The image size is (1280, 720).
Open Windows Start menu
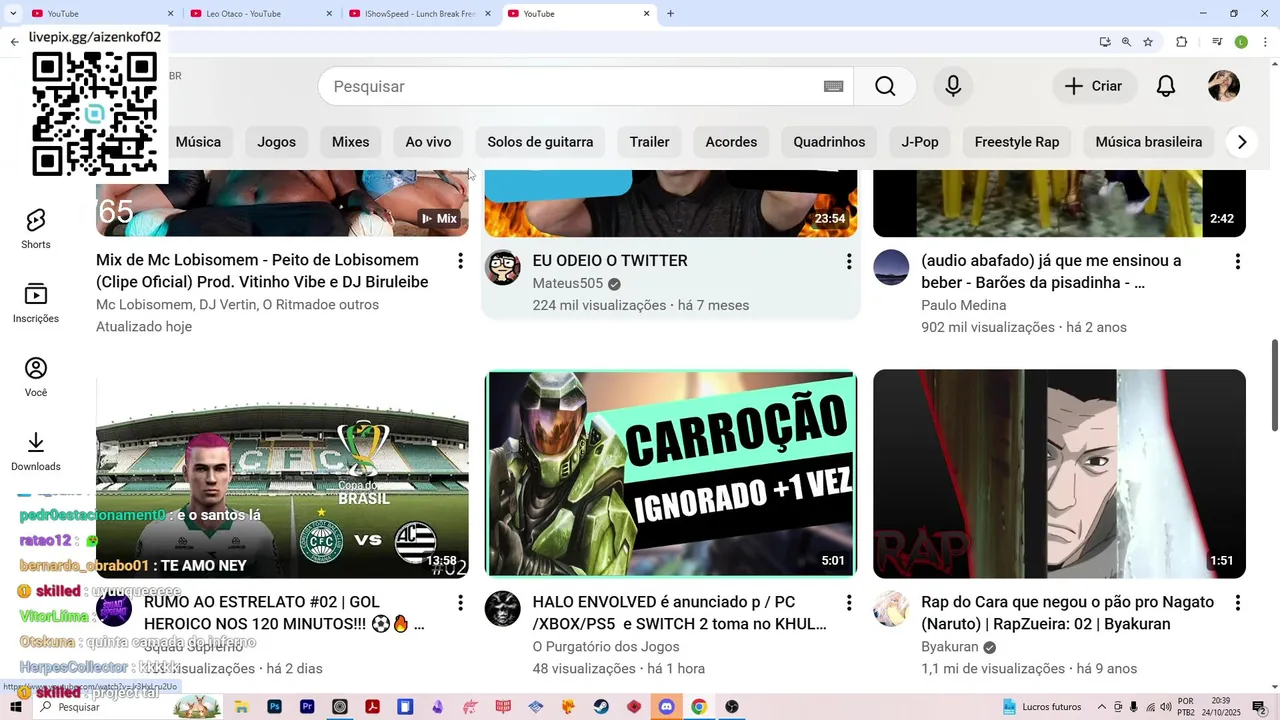(16, 707)
